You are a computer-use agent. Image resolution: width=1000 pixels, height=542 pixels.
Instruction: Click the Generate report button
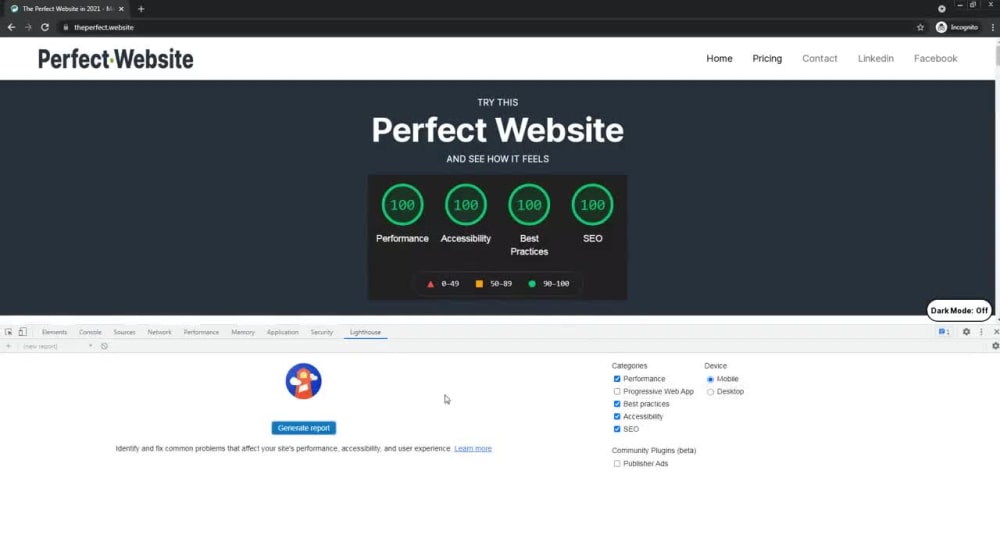pos(304,428)
